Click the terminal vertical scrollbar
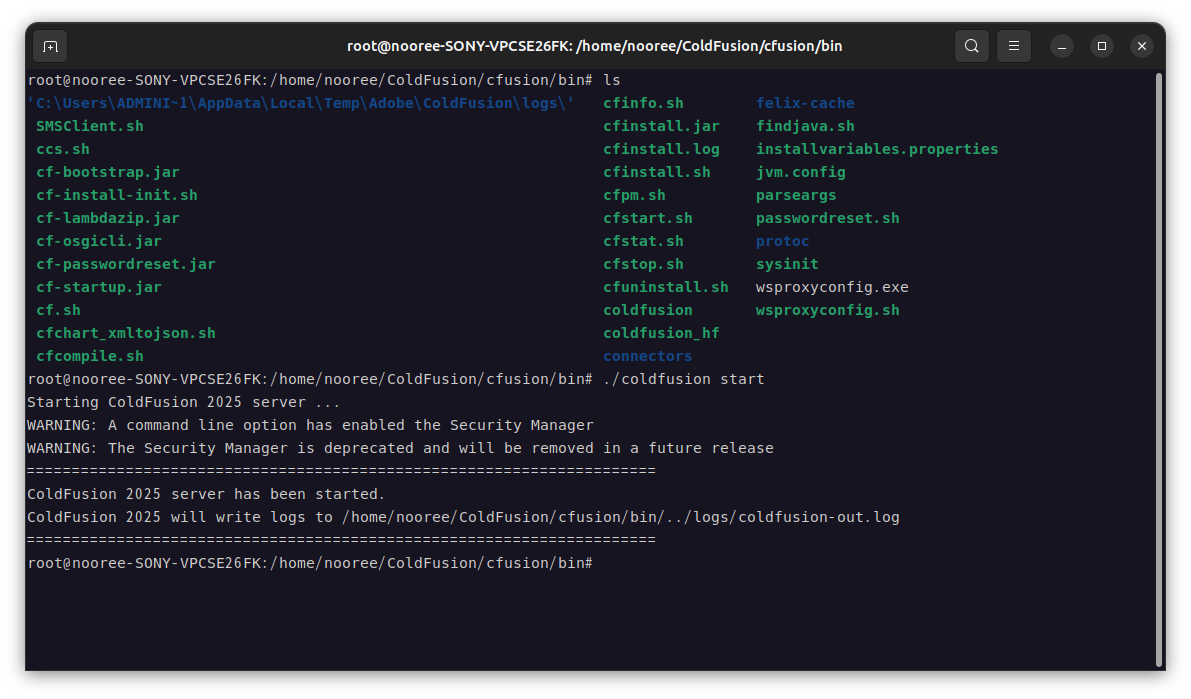Viewport: 1191px width, 699px height. click(x=1159, y=370)
